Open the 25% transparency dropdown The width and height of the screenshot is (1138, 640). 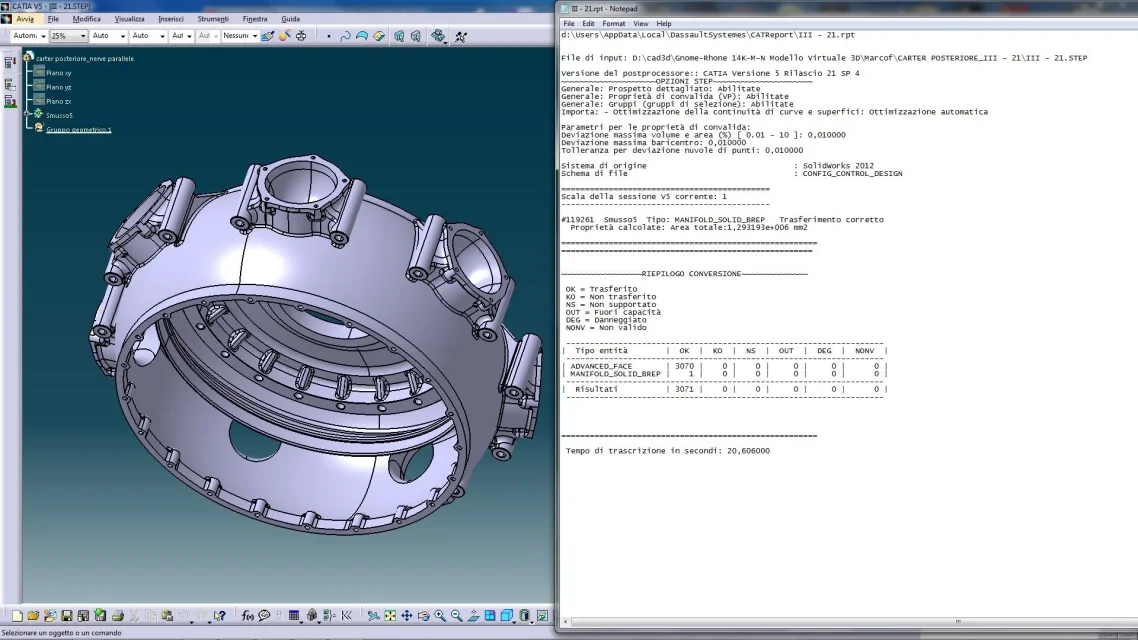tap(69, 36)
